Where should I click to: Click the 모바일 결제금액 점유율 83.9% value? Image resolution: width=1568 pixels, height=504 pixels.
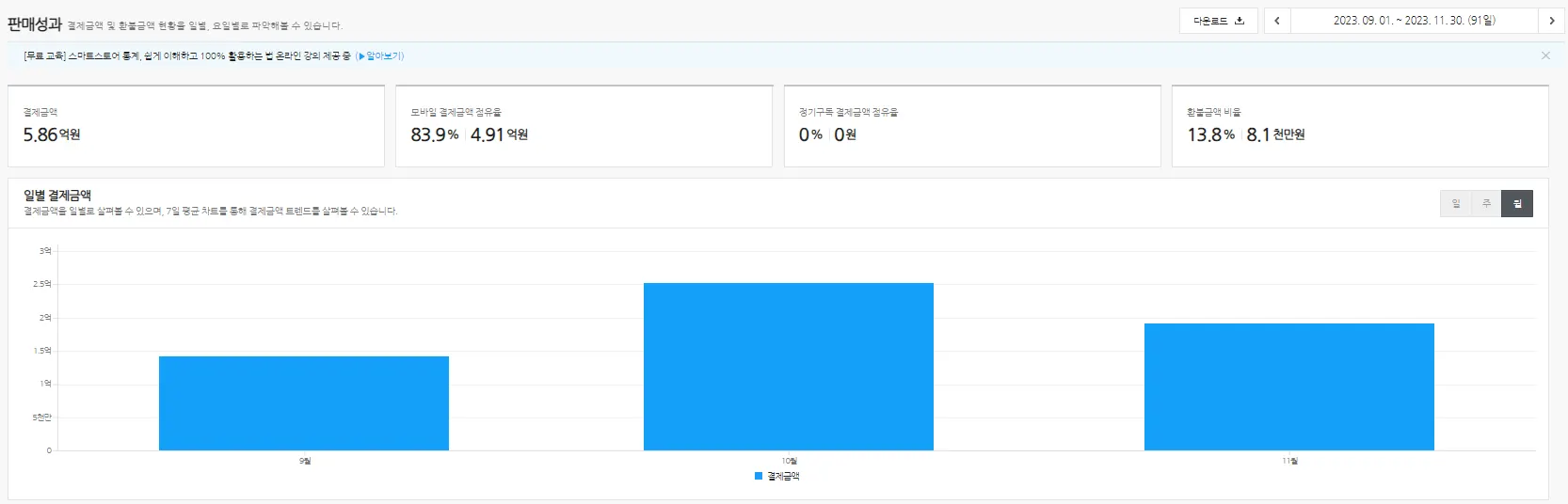coord(435,134)
